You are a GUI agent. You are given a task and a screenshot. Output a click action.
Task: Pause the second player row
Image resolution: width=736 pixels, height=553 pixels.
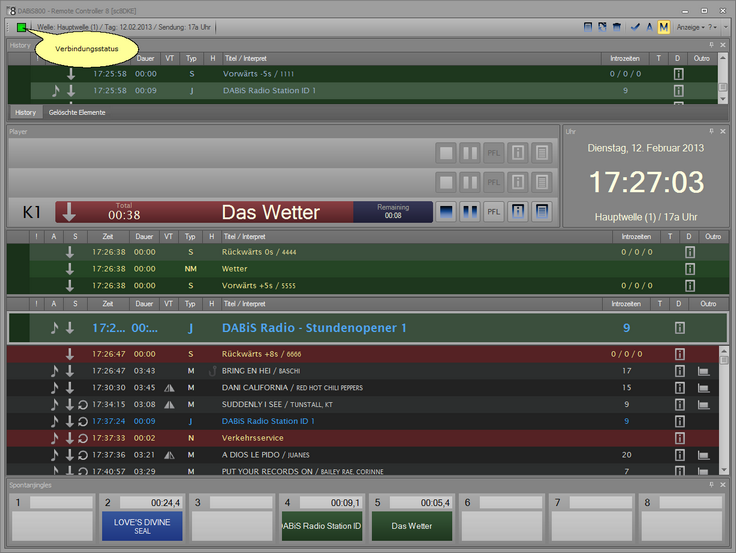470,182
